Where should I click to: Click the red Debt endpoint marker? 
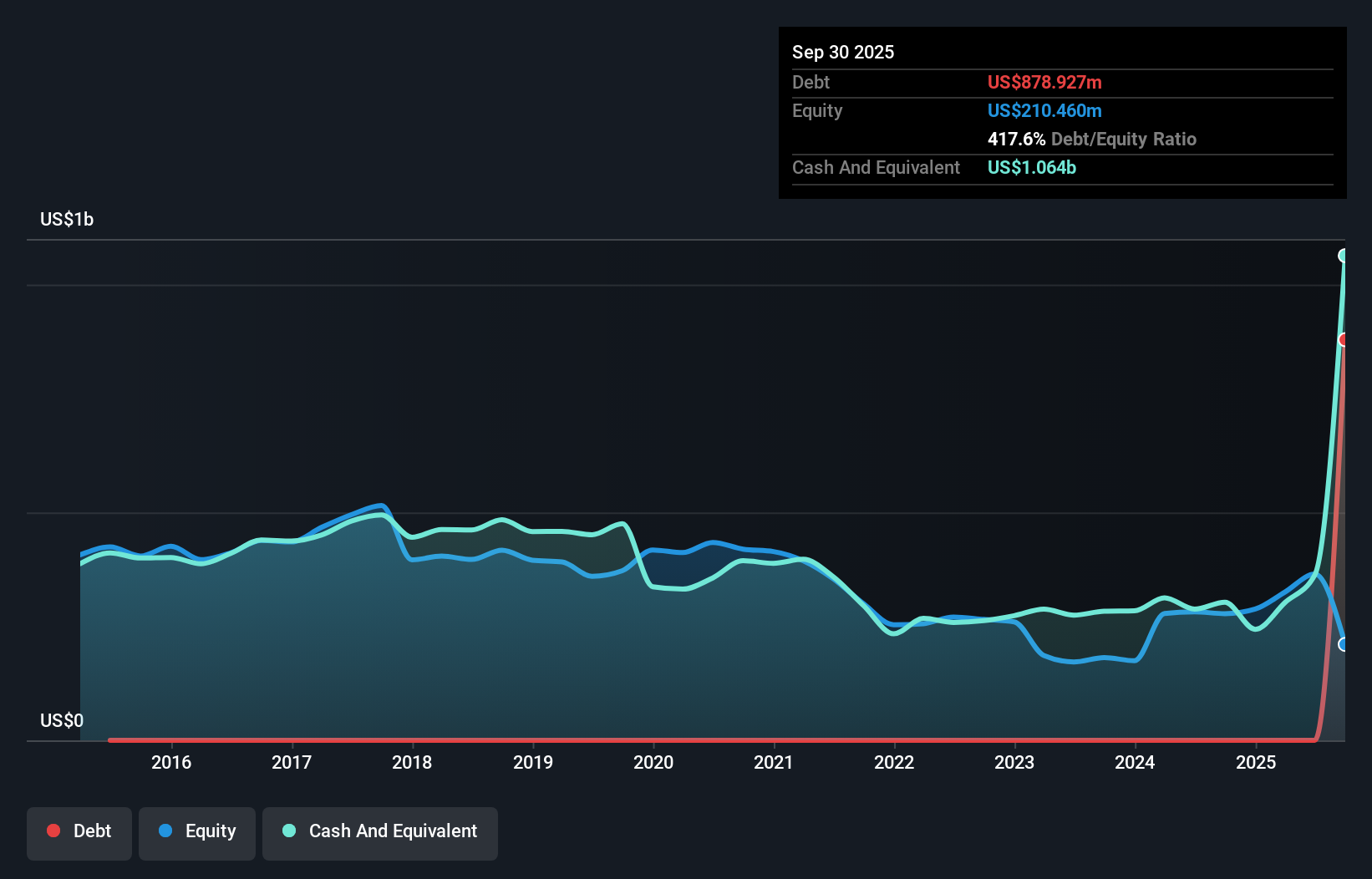1344,339
